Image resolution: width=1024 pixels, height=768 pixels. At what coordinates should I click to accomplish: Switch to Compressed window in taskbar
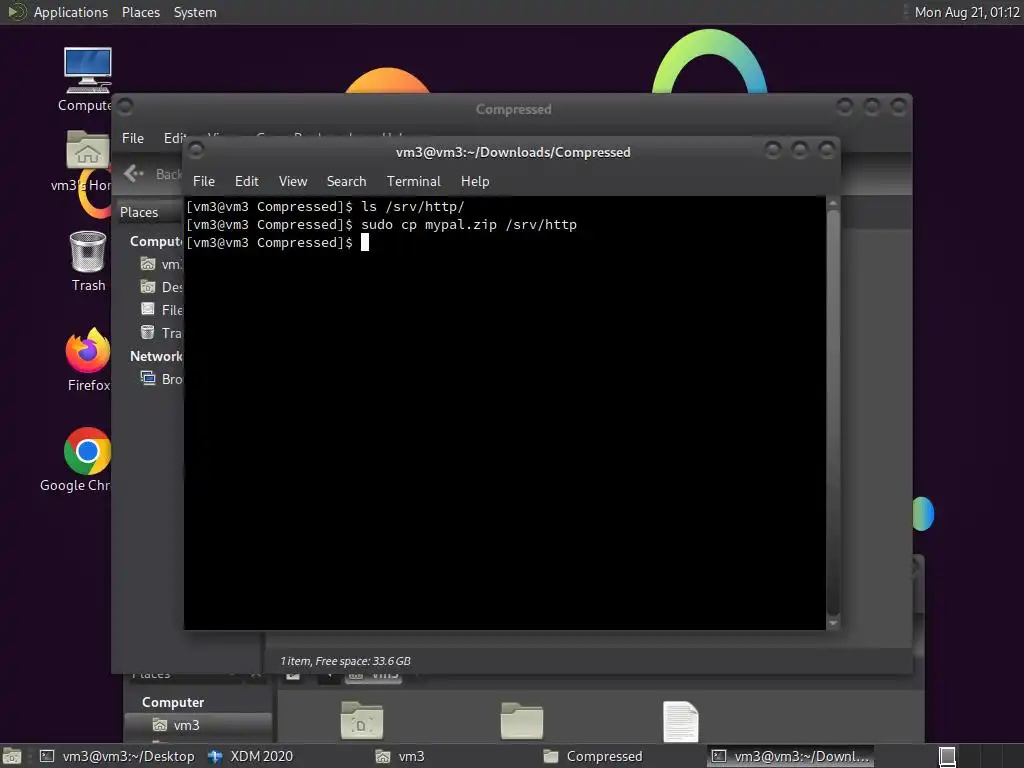593,756
